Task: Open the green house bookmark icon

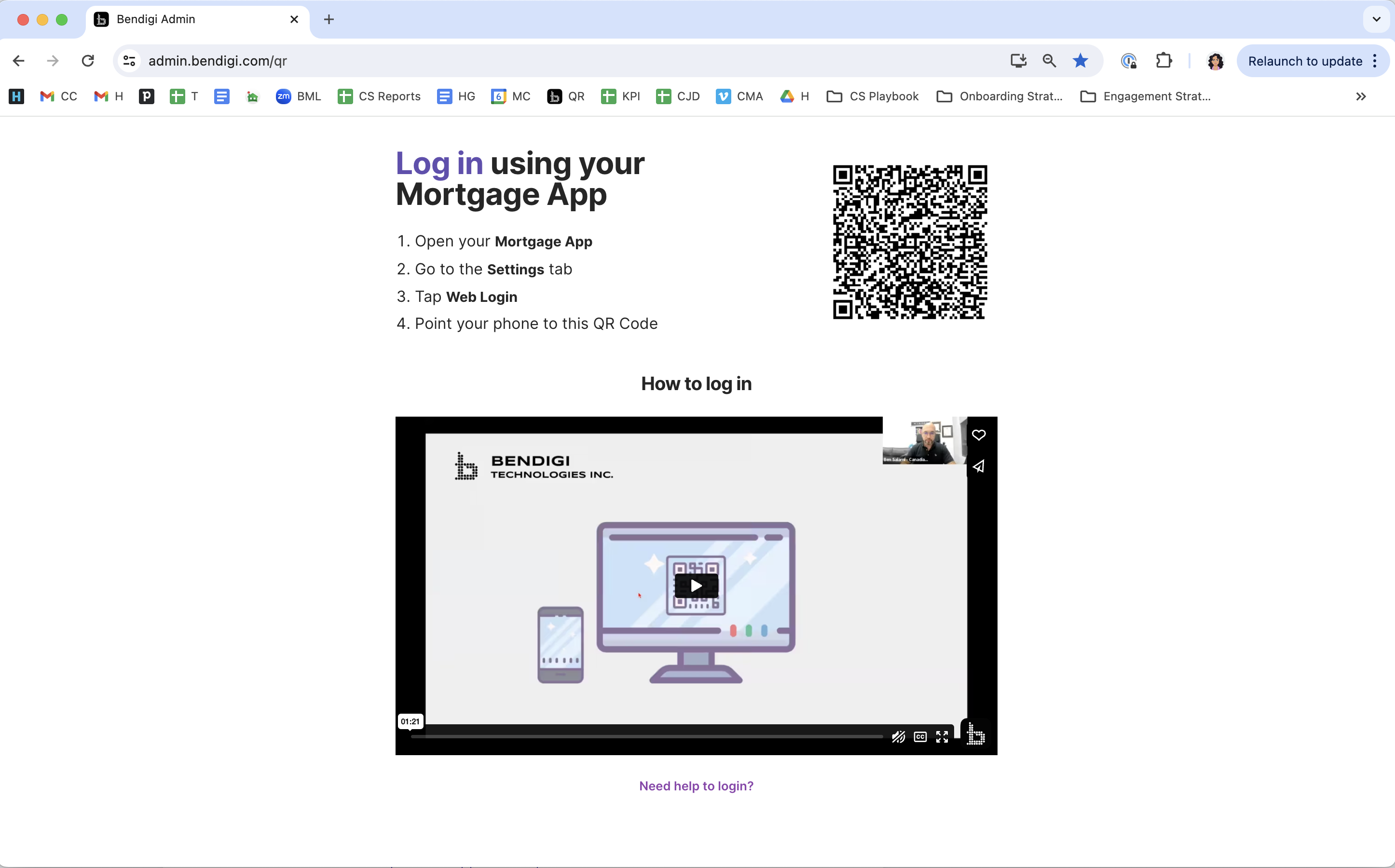Action: pyautogui.click(x=253, y=96)
